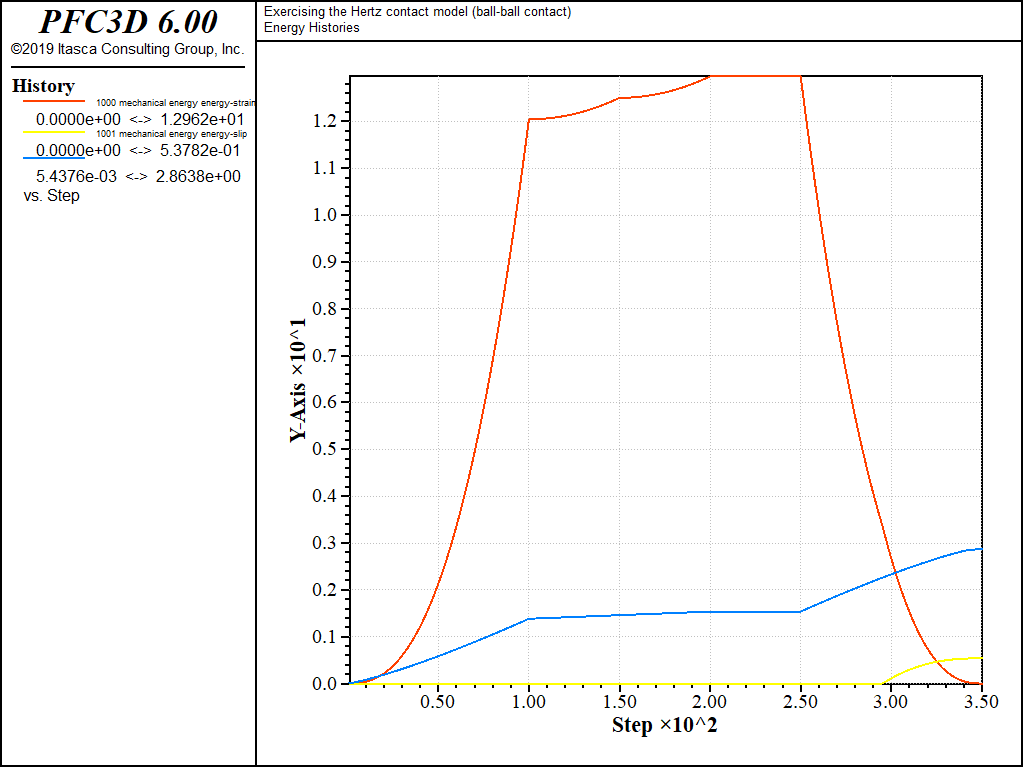Click the x-axis tick label 2.50
The width and height of the screenshot is (1024, 768).
tap(801, 702)
